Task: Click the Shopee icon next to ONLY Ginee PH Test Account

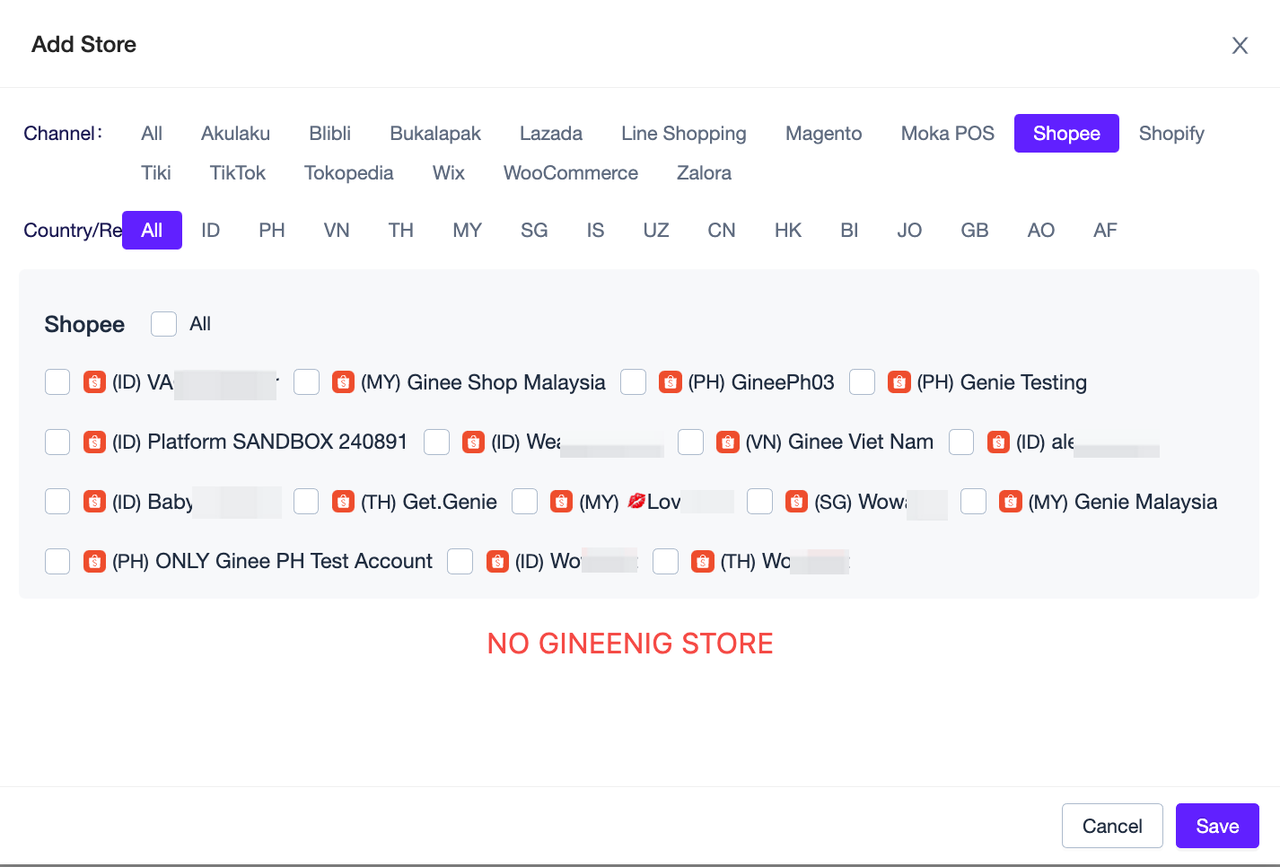Action: (x=94, y=561)
